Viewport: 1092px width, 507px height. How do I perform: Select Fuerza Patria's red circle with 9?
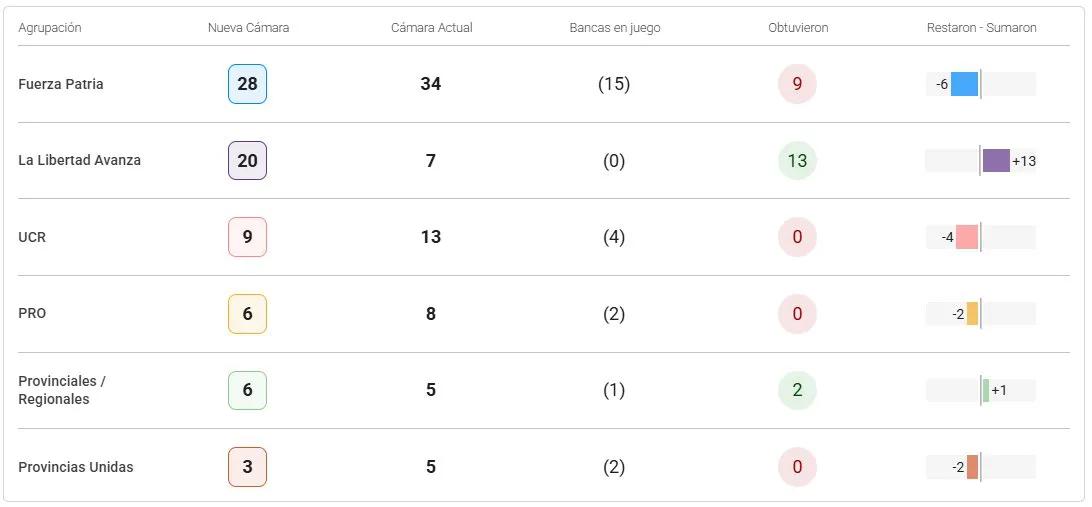(x=797, y=84)
